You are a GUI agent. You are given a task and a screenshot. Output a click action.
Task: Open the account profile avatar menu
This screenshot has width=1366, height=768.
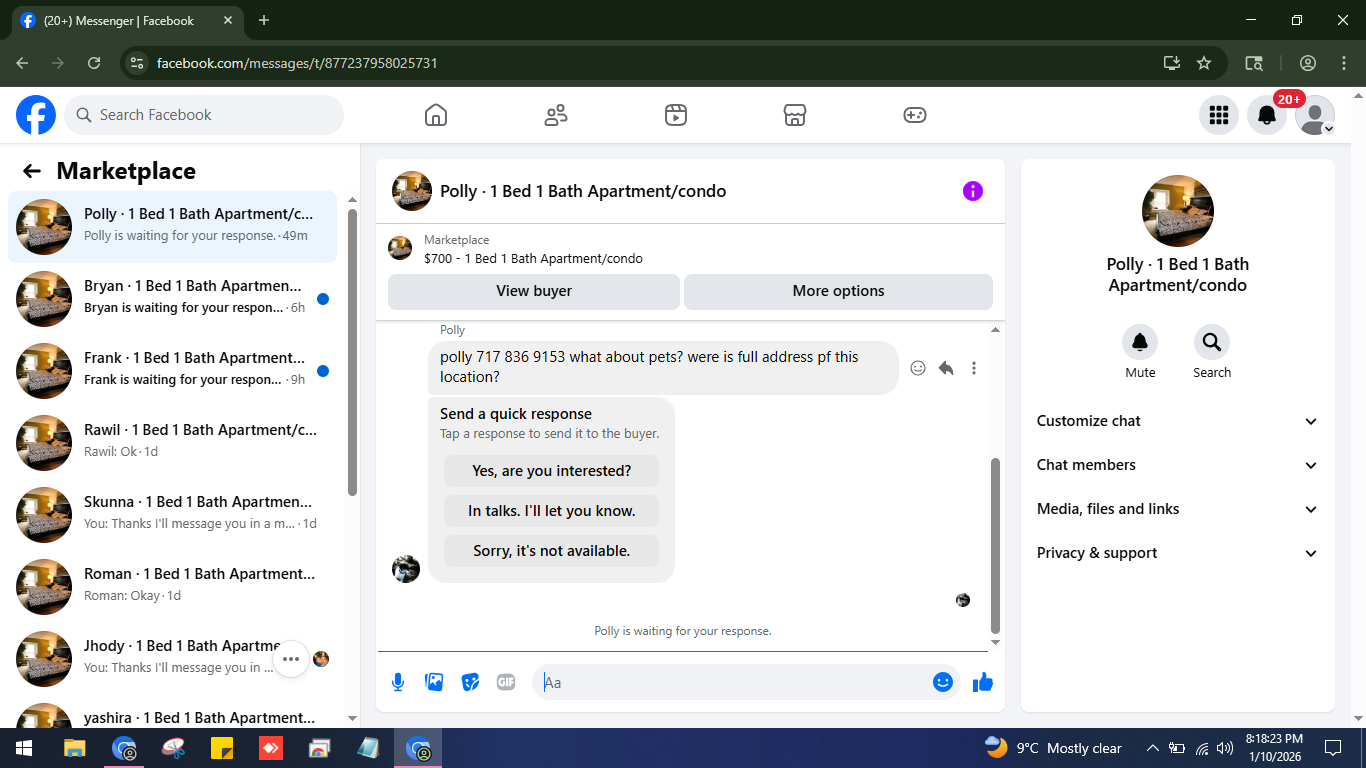tap(1314, 115)
